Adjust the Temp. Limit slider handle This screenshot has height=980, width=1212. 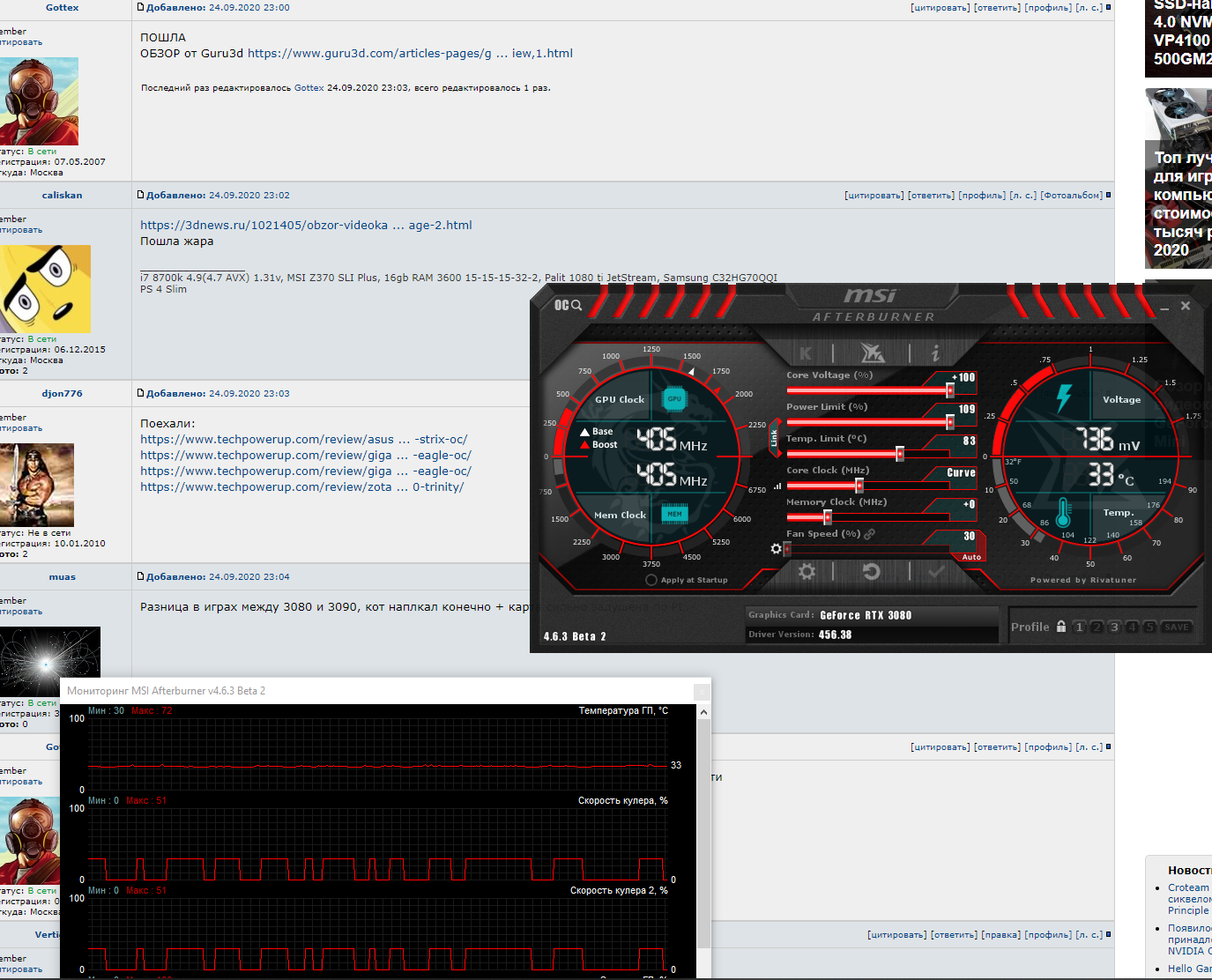tap(900, 454)
